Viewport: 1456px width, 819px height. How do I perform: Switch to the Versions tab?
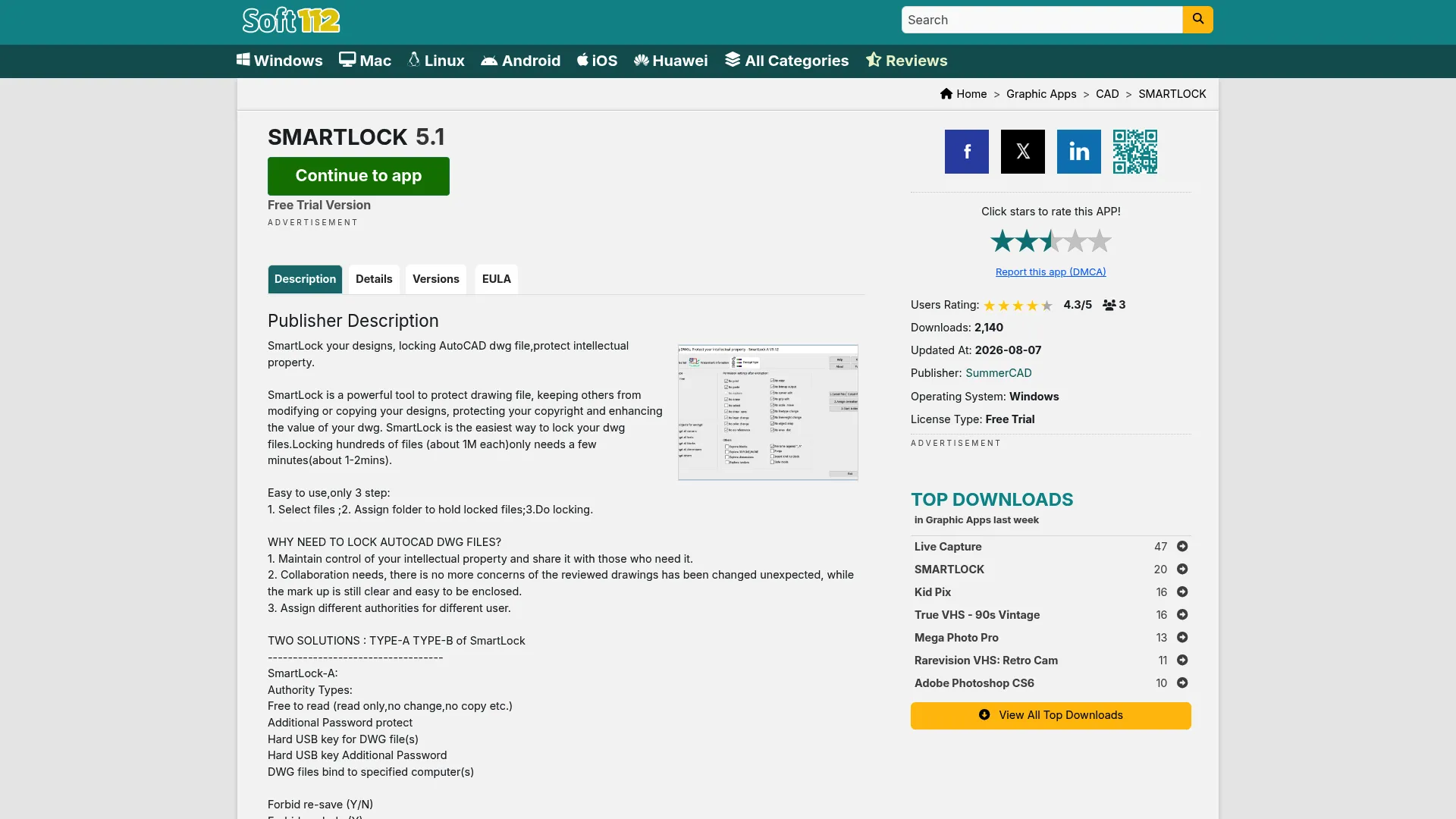point(436,279)
